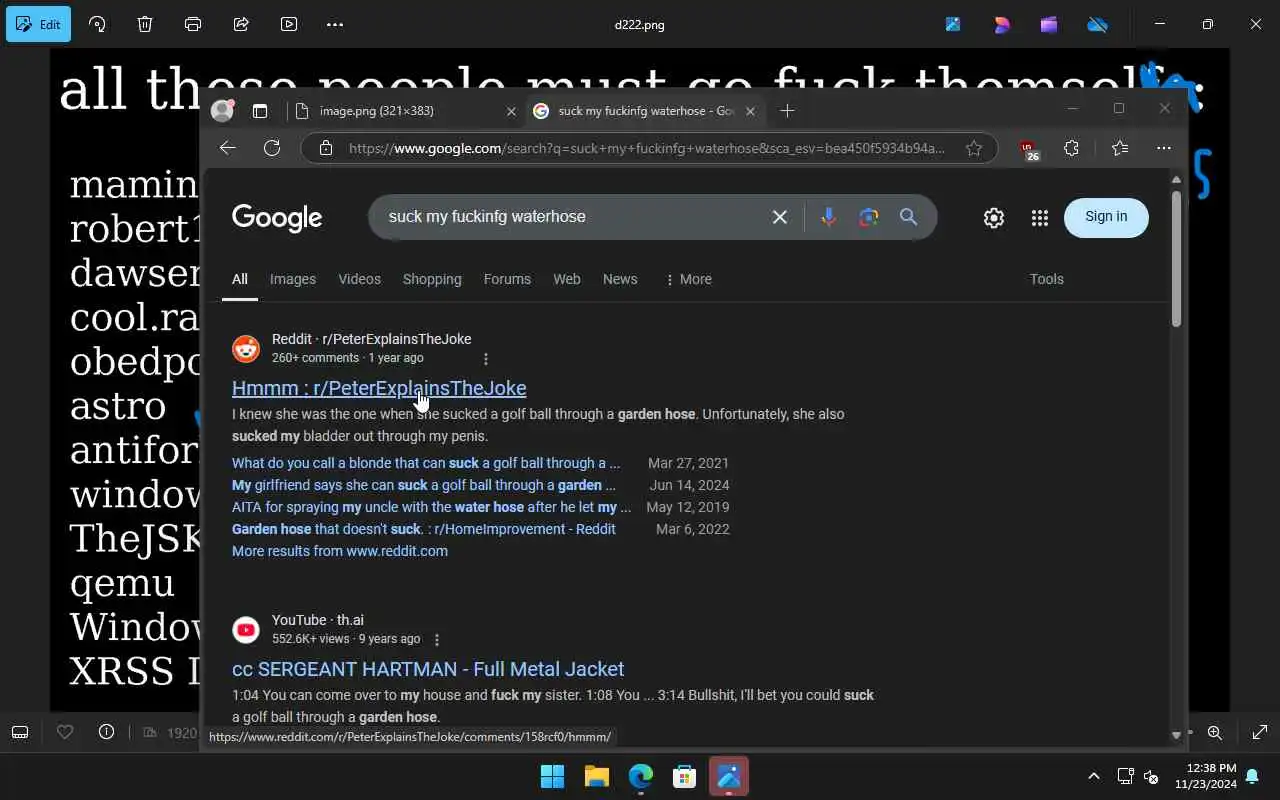This screenshot has width=1280, height=800.
Task: Open the Windows Start menu
Action: (552, 776)
